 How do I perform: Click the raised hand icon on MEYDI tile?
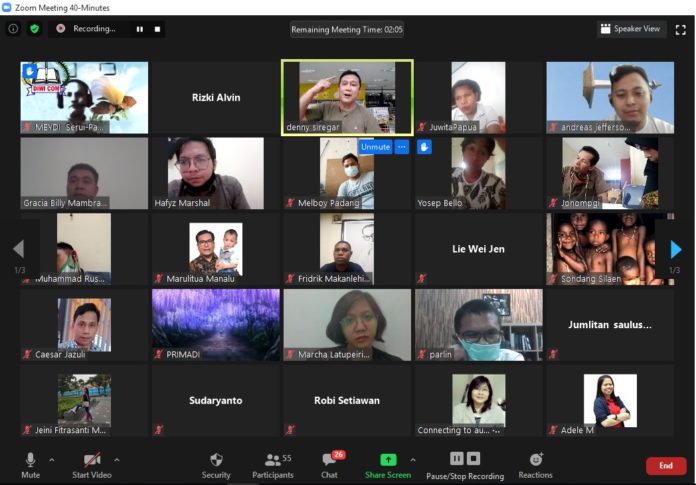point(29,71)
